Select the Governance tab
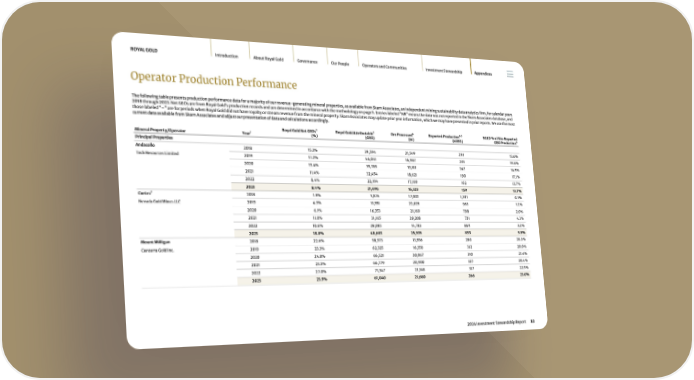The image size is (694, 380). pos(307,61)
